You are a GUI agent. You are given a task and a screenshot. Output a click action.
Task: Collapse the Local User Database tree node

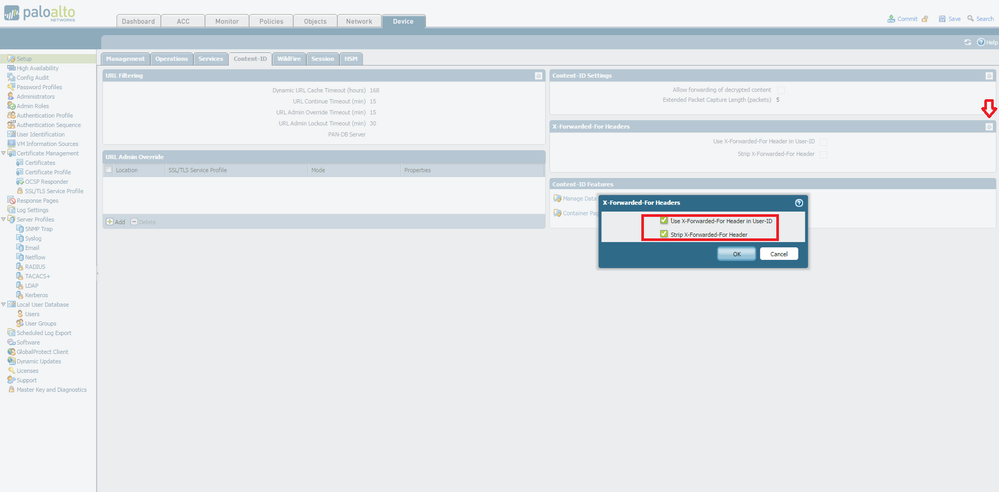coord(3,305)
